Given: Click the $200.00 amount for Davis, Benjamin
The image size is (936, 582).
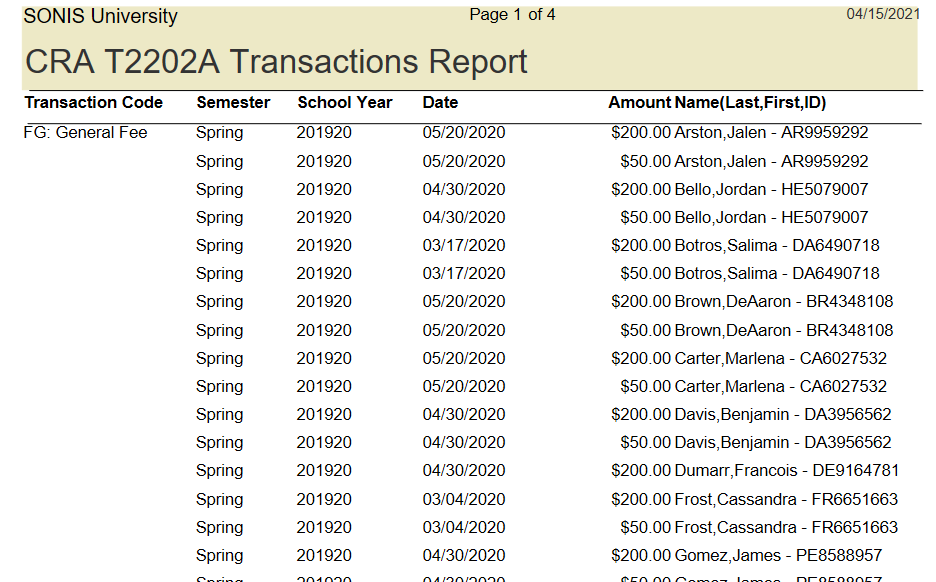Looking at the screenshot, I should (x=641, y=415).
